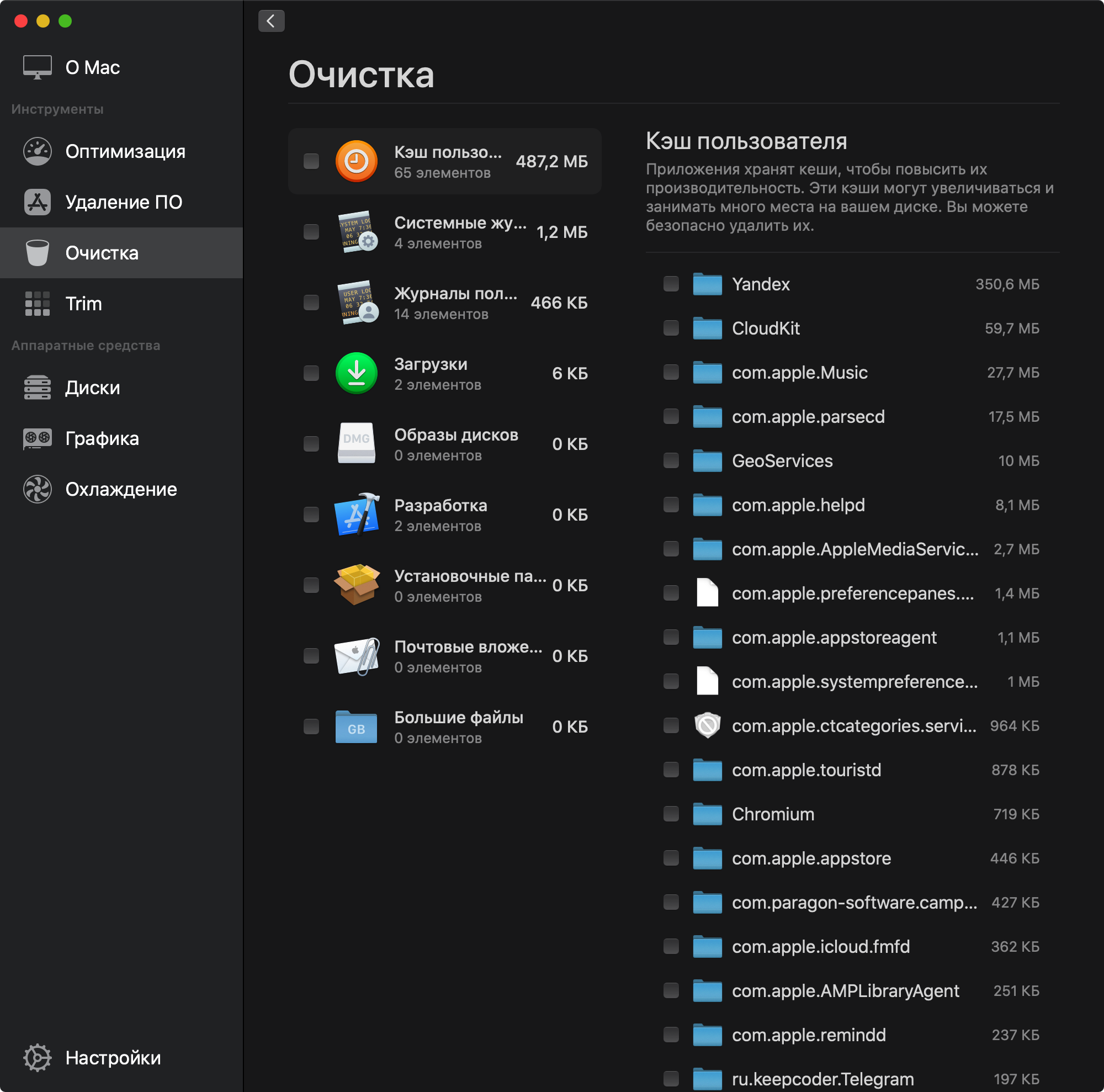The height and width of the screenshot is (1092, 1104).
Task: Select the Graphics card icon
Action: point(37,438)
